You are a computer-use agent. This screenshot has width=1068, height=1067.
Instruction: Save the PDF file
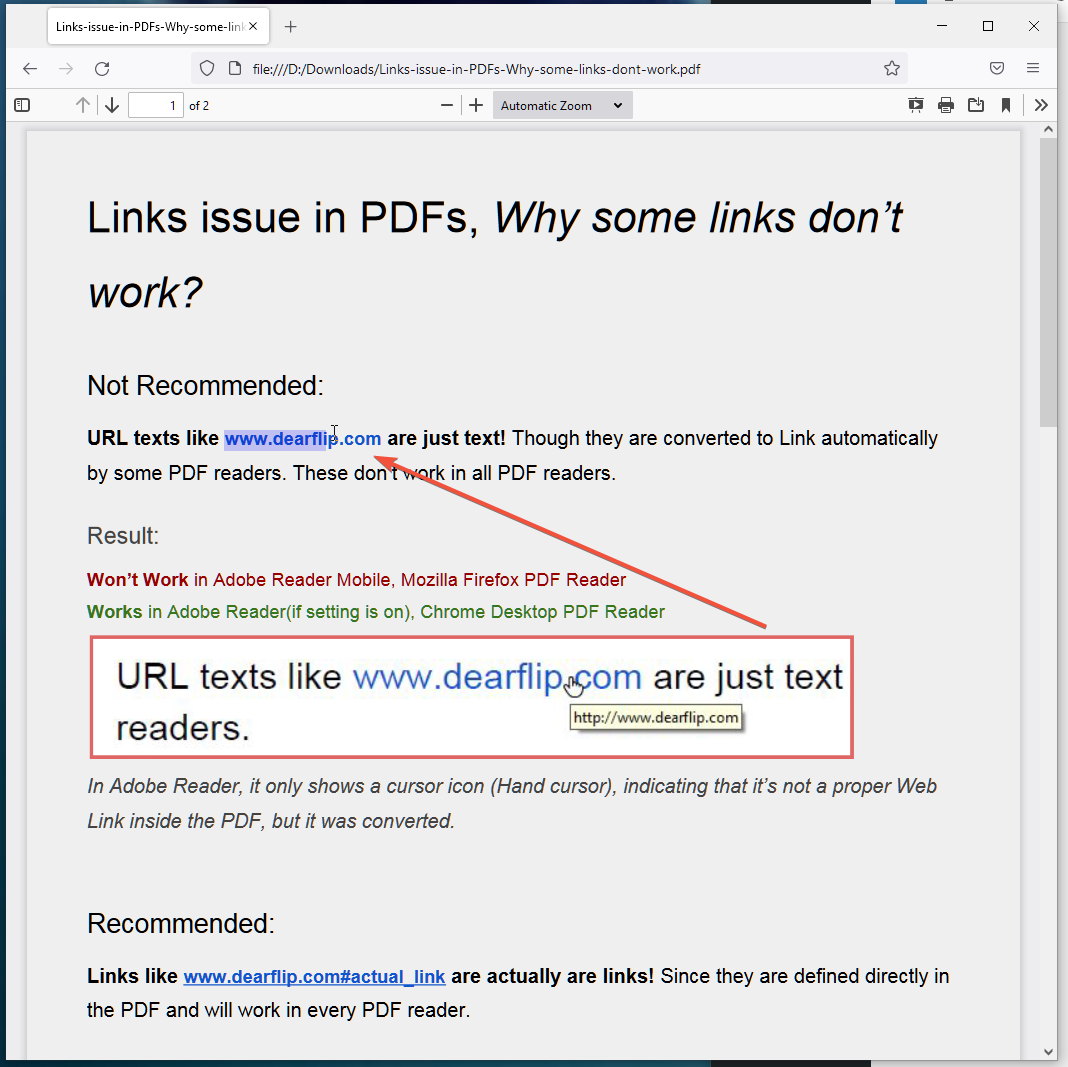976,104
